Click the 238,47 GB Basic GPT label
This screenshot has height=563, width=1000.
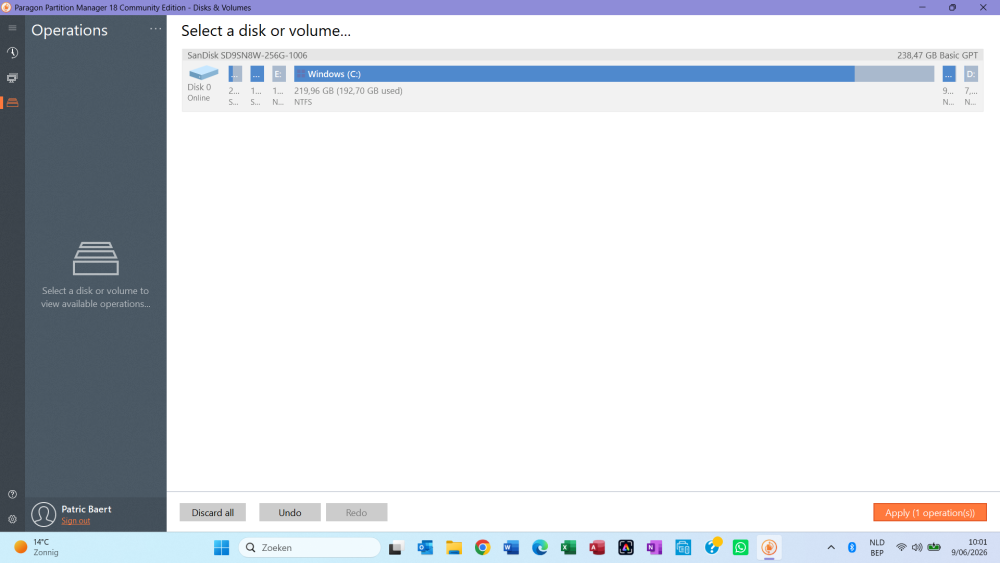937,55
